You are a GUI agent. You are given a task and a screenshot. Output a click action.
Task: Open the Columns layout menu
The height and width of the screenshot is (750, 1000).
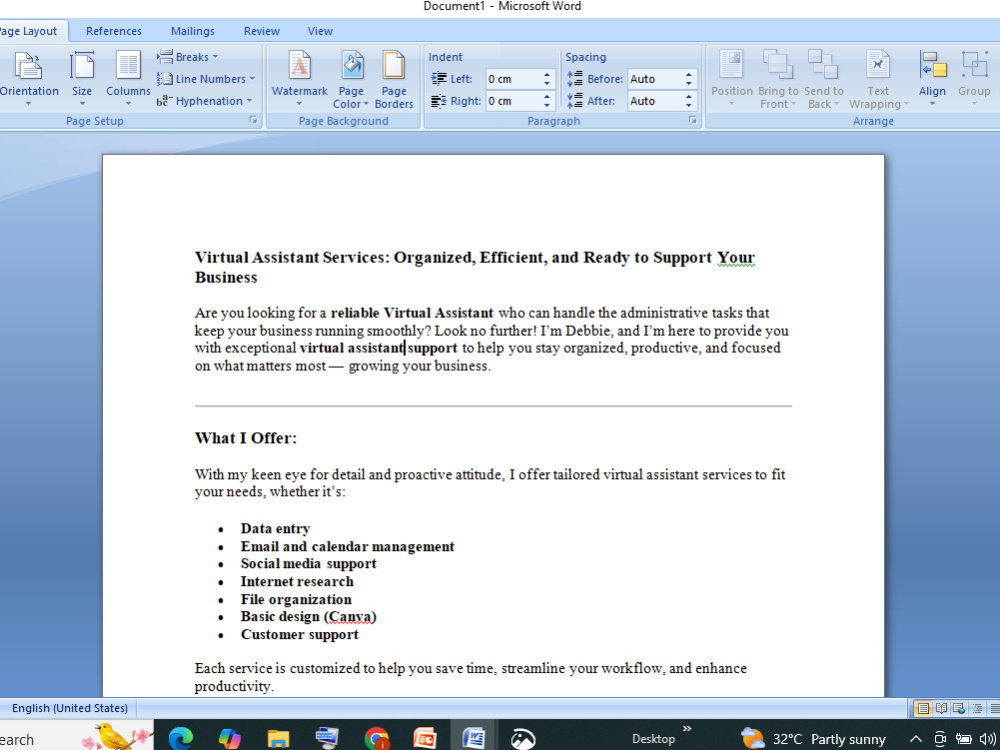[x=128, y=79]
